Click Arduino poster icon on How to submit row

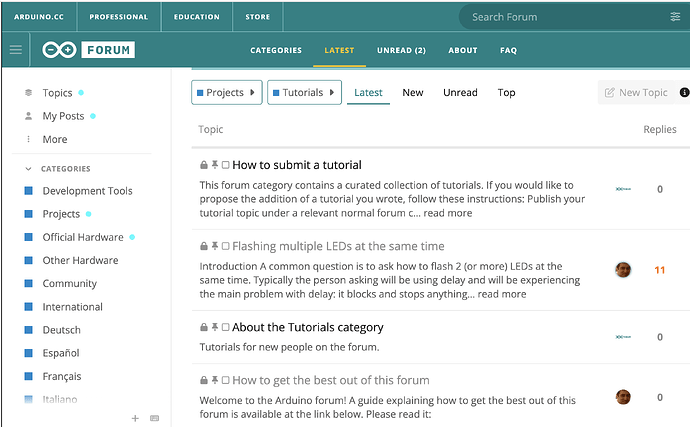(x=623, y=189)
